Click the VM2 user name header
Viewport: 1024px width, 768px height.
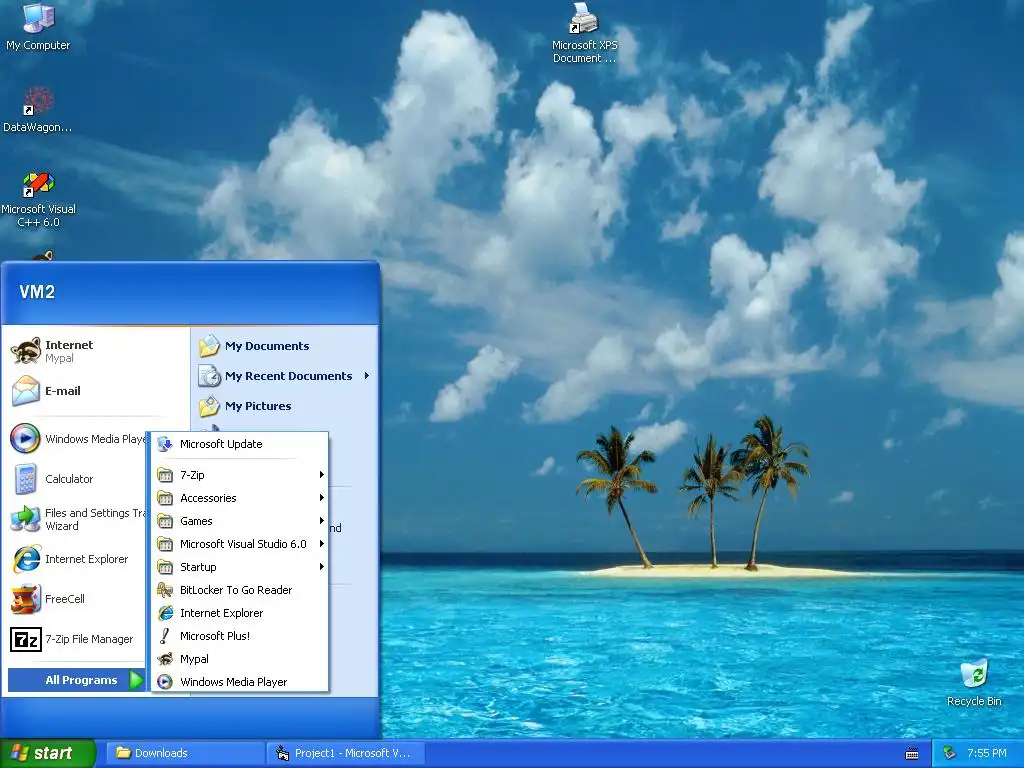point(37,292)
